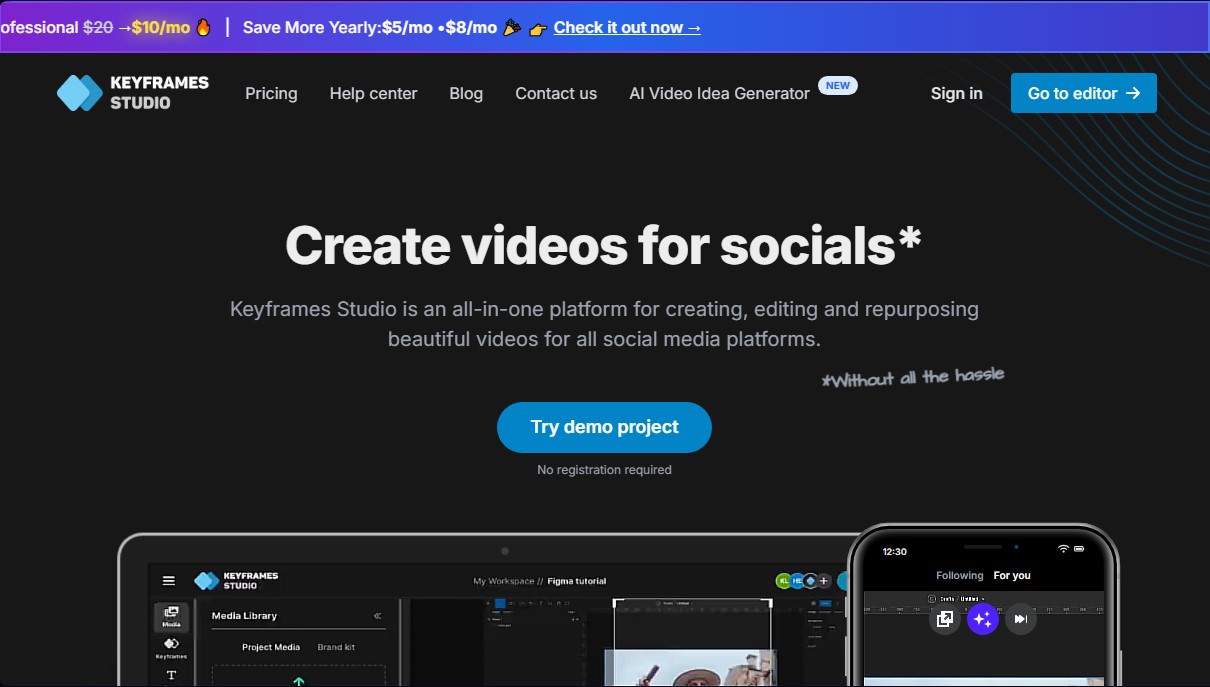Click the 12:30 clock on the phone
The height and width of the screenshot is (687, 1210).
[x=894, y=551]
